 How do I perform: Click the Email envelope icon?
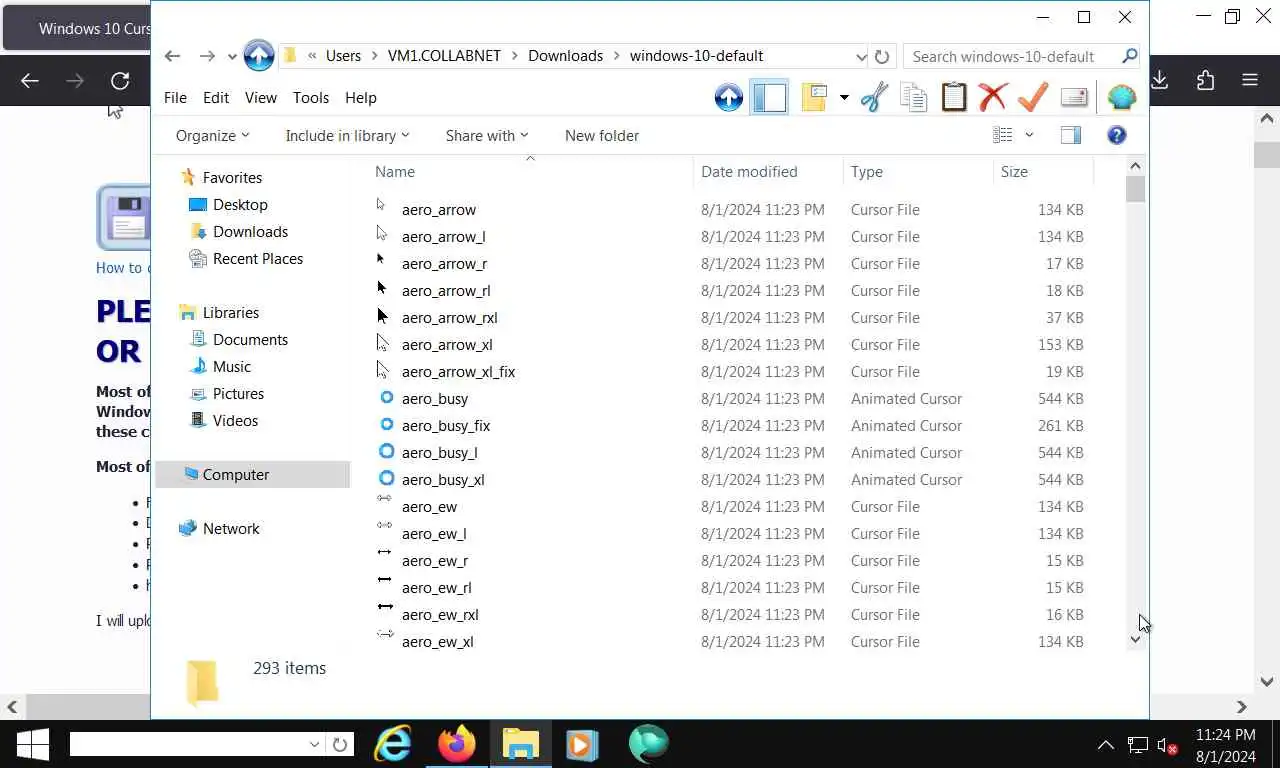click(x=1074, y=97)
